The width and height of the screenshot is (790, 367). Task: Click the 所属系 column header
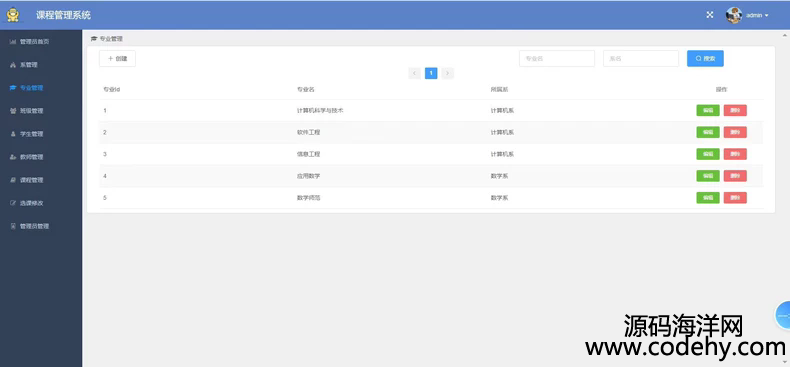point(499,89)
